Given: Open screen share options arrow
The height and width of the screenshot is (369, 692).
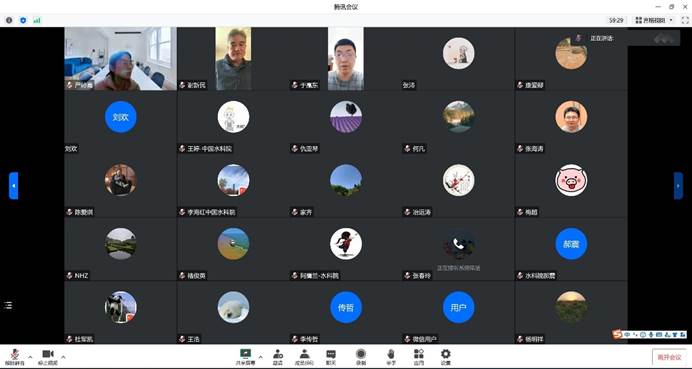Looking at the screenshot, I should coord(260,357).
